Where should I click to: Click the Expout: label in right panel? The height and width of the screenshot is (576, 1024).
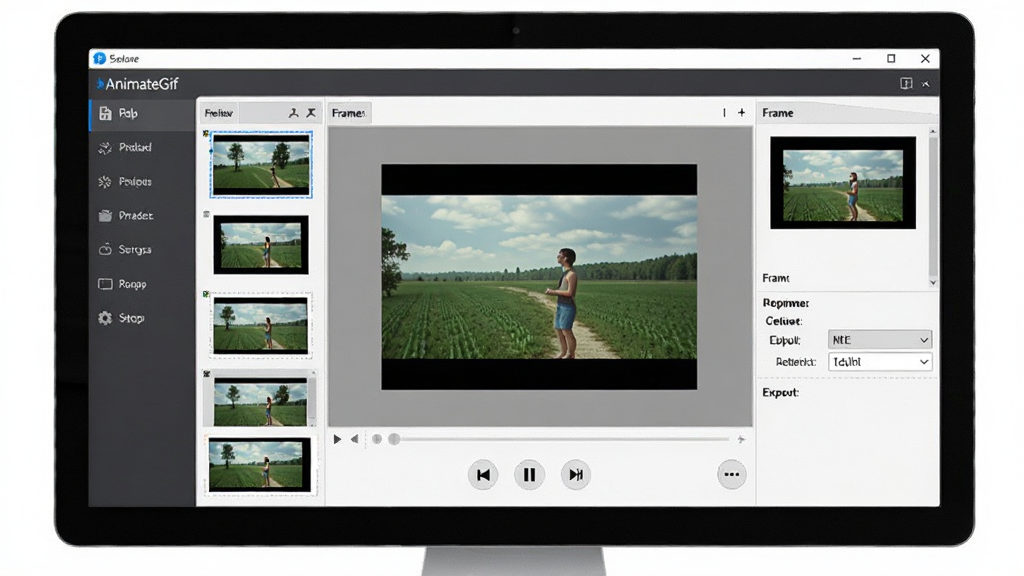pyautogui.click(x=780, y=392)
